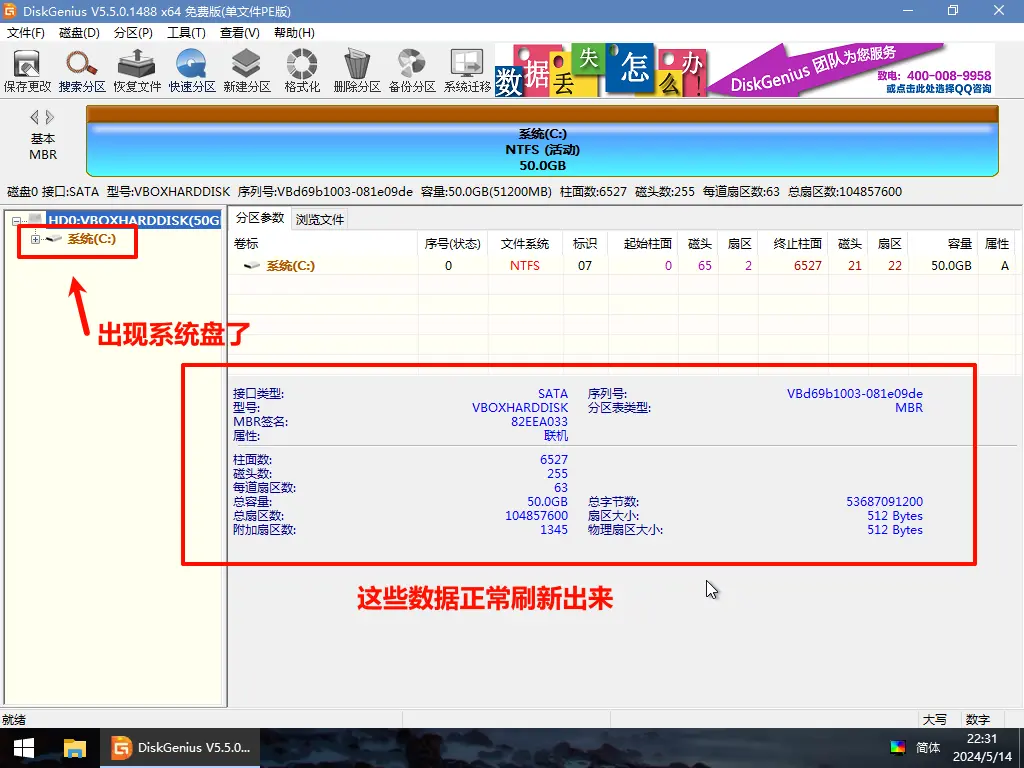
Task: Click the 终止柱面 column header
Action: 793,244
